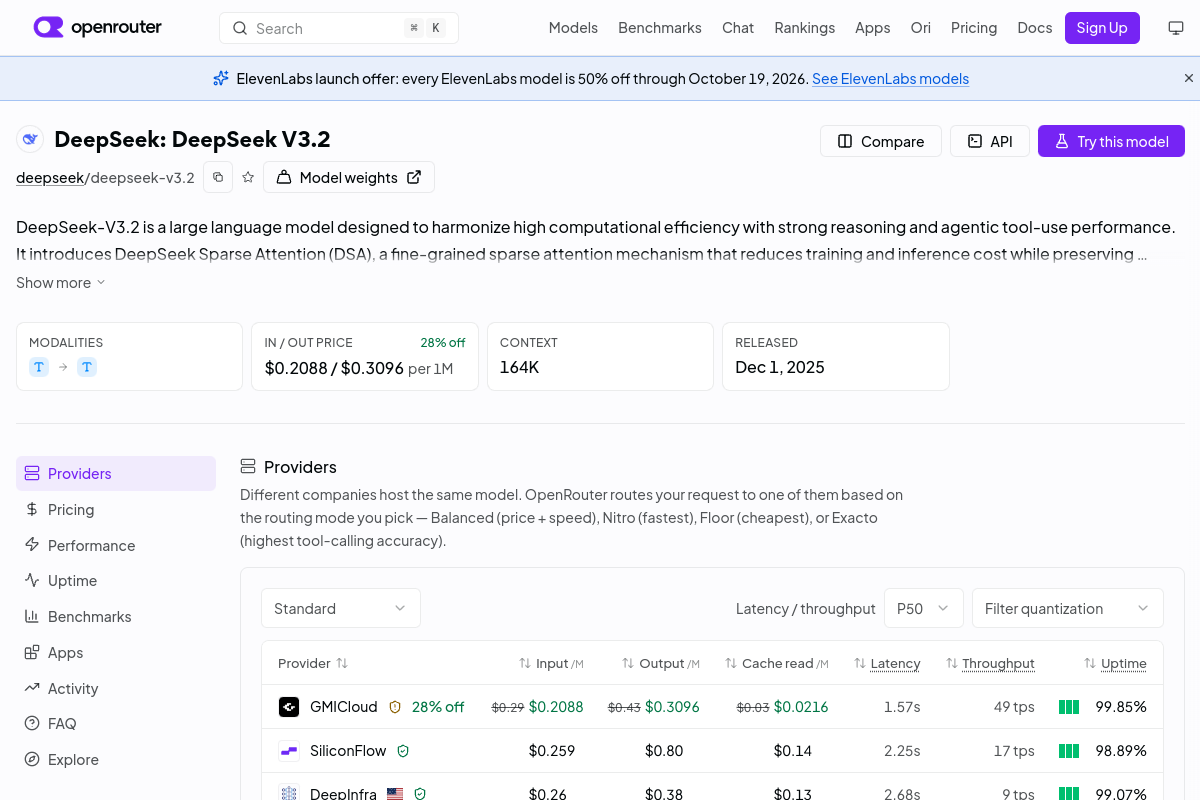Click the SiliconFlow provider name

tap(348, 751)
